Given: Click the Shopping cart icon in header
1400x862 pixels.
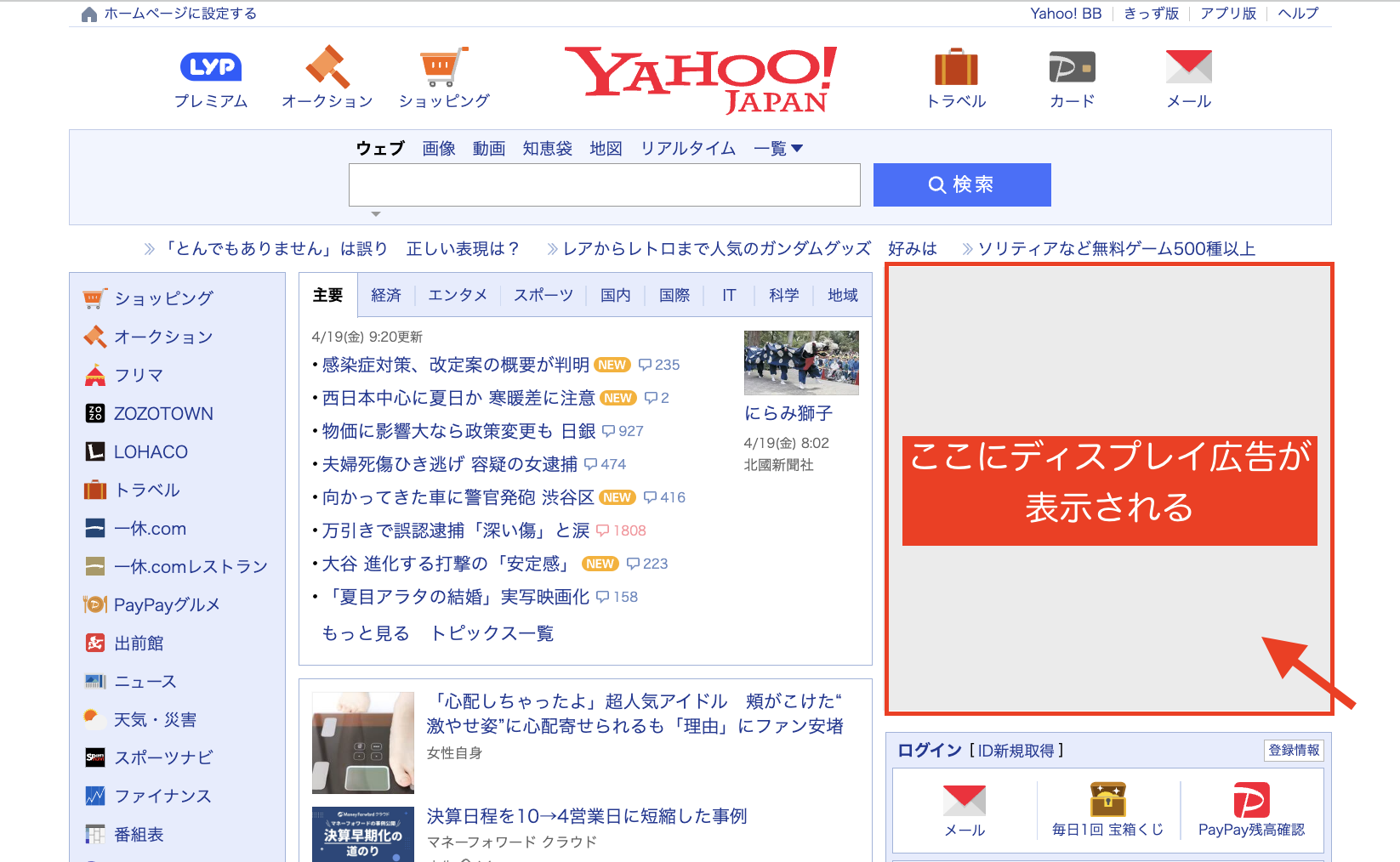Looking at the screenshot, I should point(443,66).
